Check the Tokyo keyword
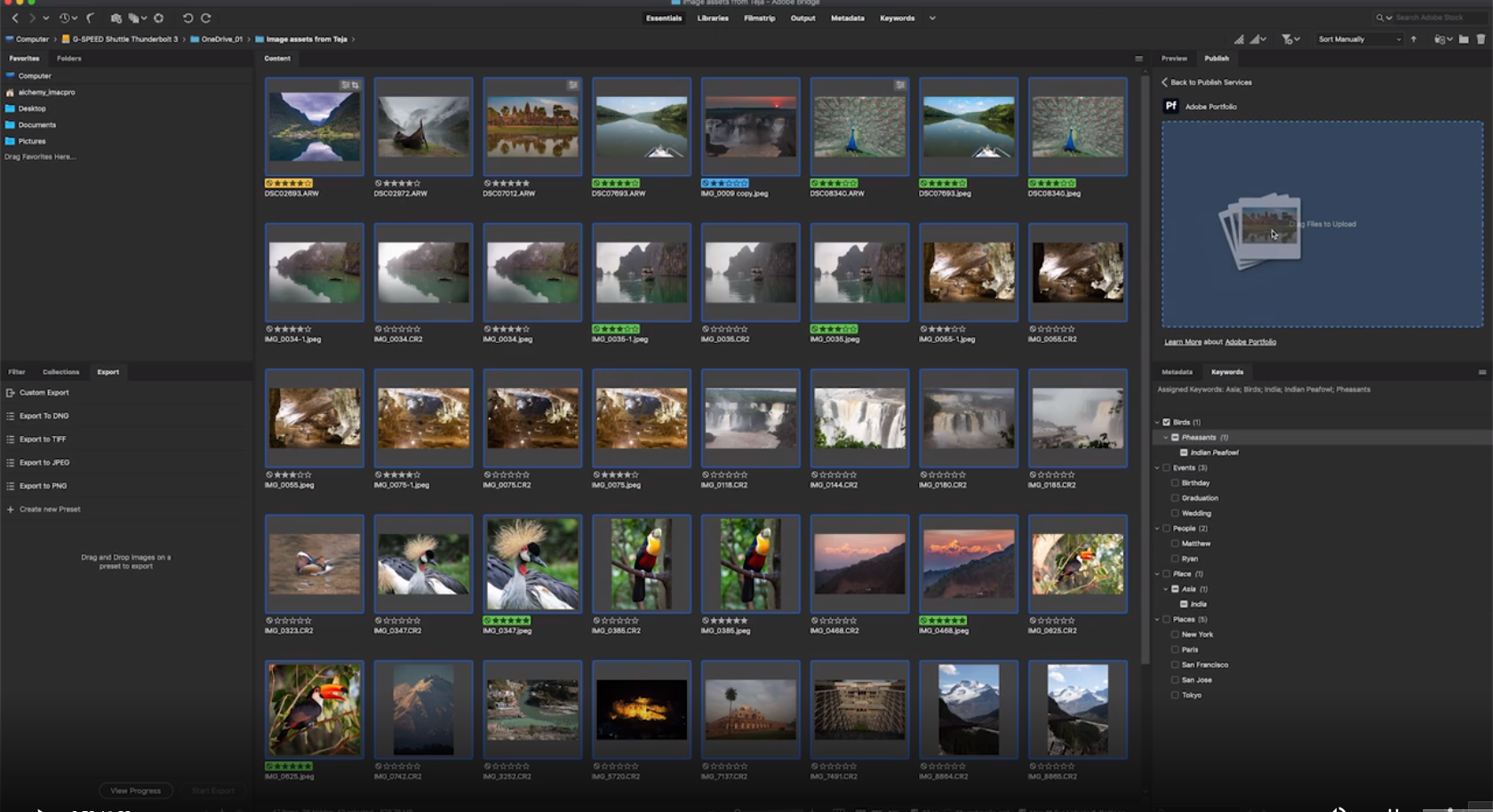 [1175, 695]
